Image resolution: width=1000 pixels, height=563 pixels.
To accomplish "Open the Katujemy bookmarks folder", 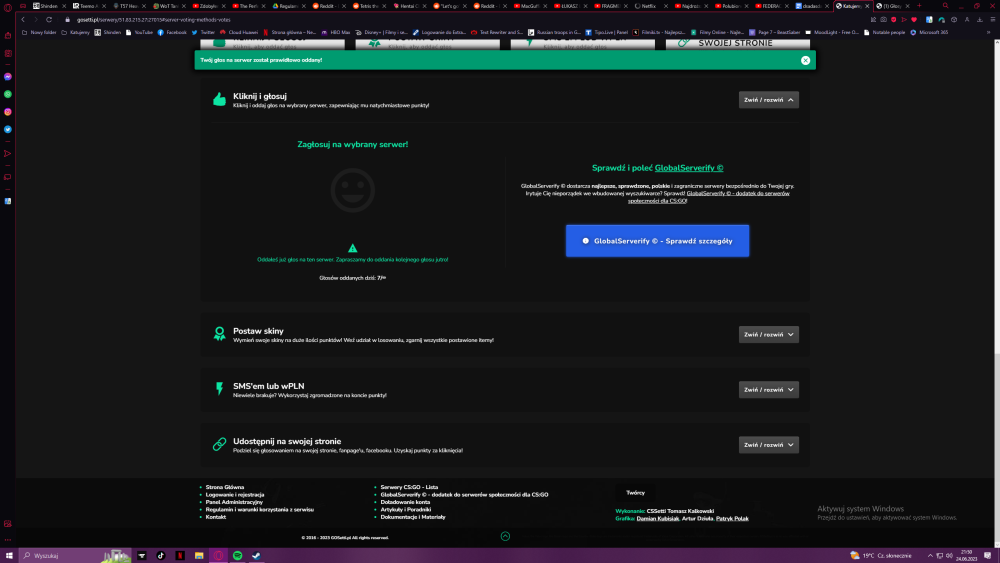I will coord(75,32).
